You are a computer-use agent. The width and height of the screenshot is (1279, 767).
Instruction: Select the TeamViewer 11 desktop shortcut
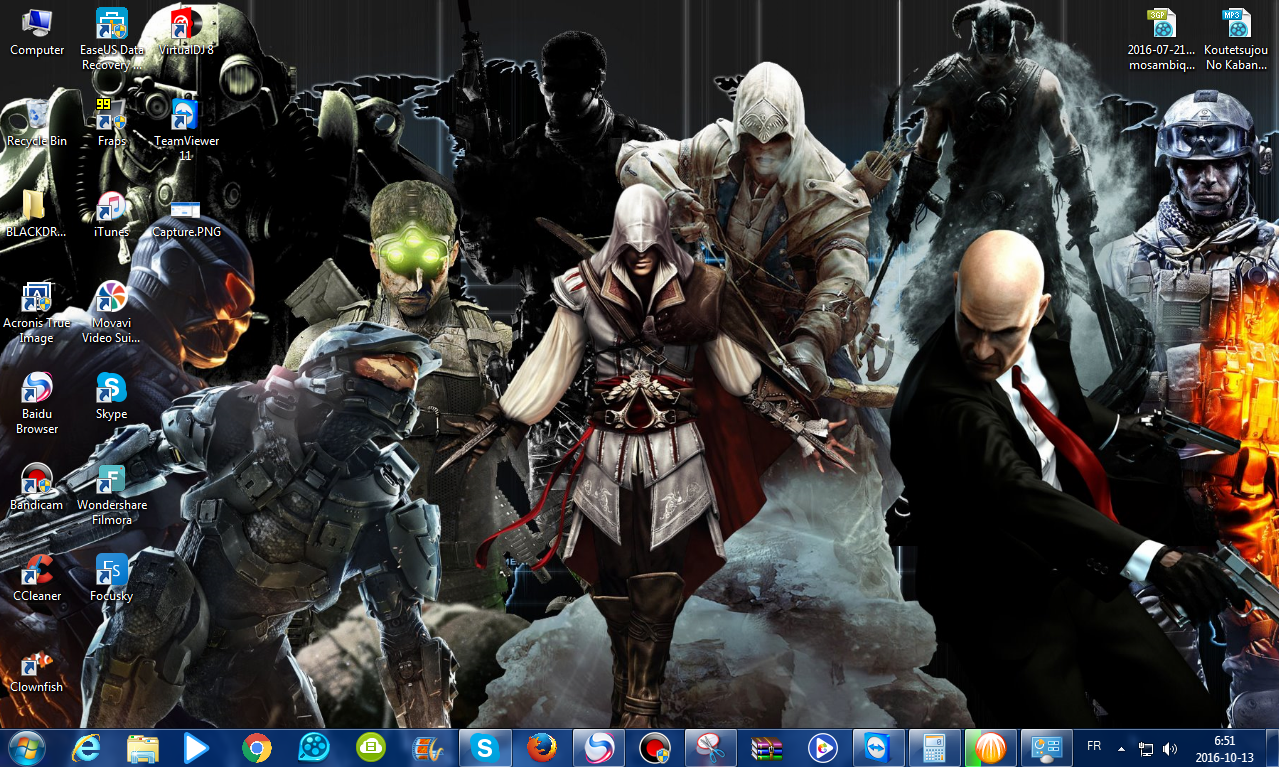[186, 130]
